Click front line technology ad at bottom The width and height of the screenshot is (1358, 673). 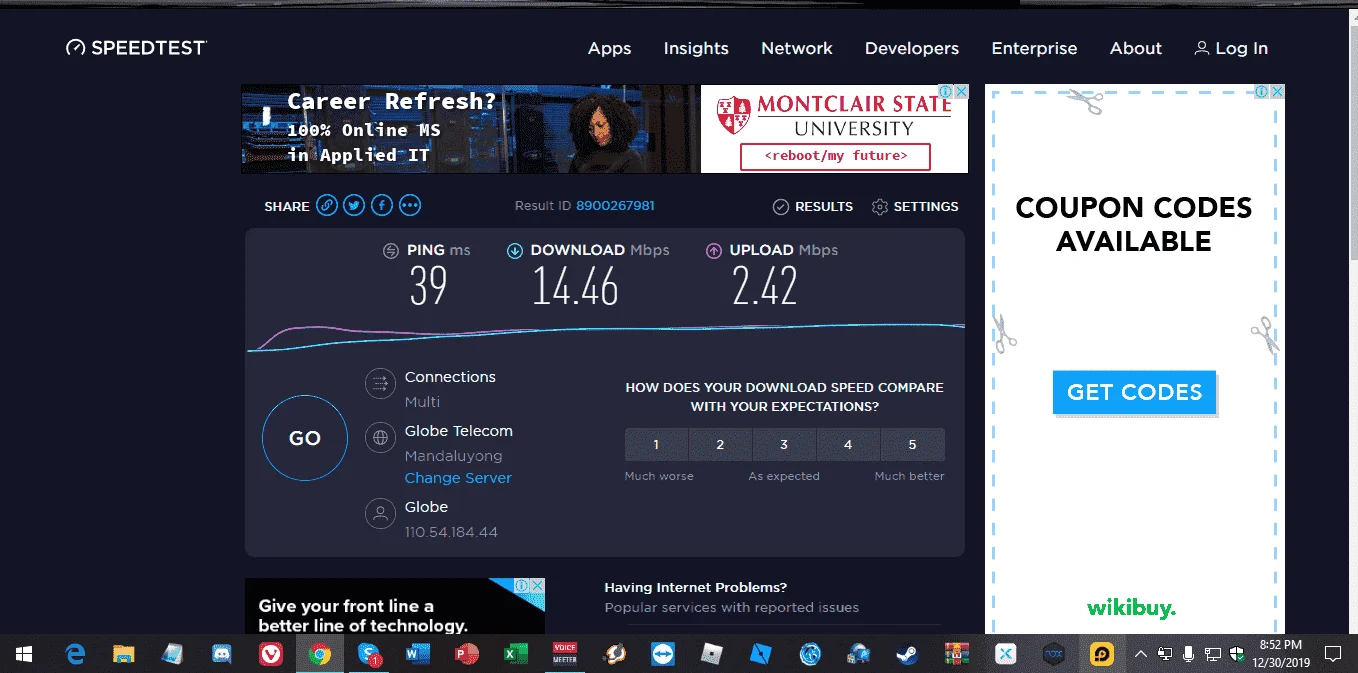tap(395, 606)
